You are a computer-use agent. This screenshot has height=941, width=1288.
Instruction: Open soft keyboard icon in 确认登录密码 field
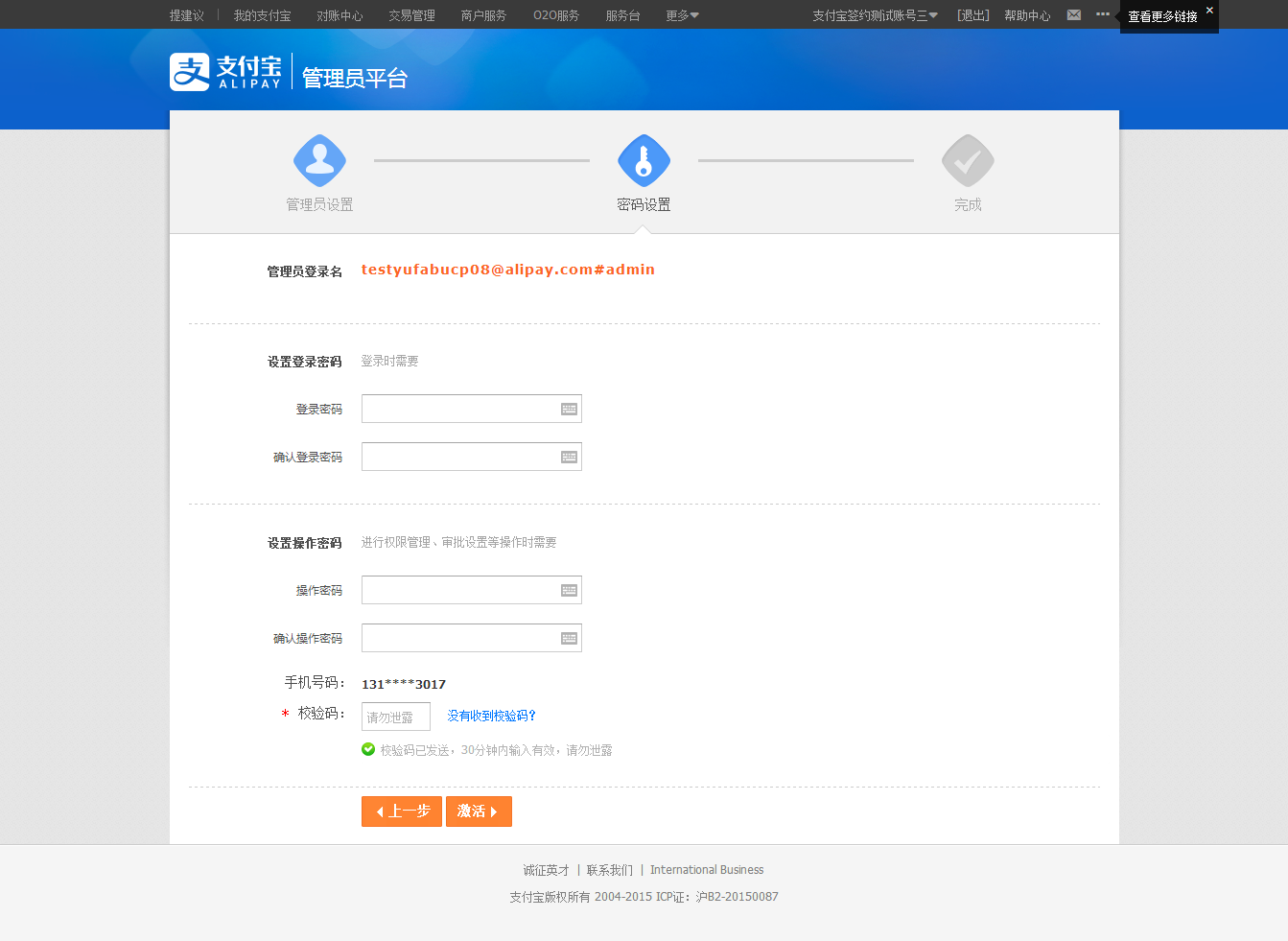pyautogui.click(x=569, y=458)
